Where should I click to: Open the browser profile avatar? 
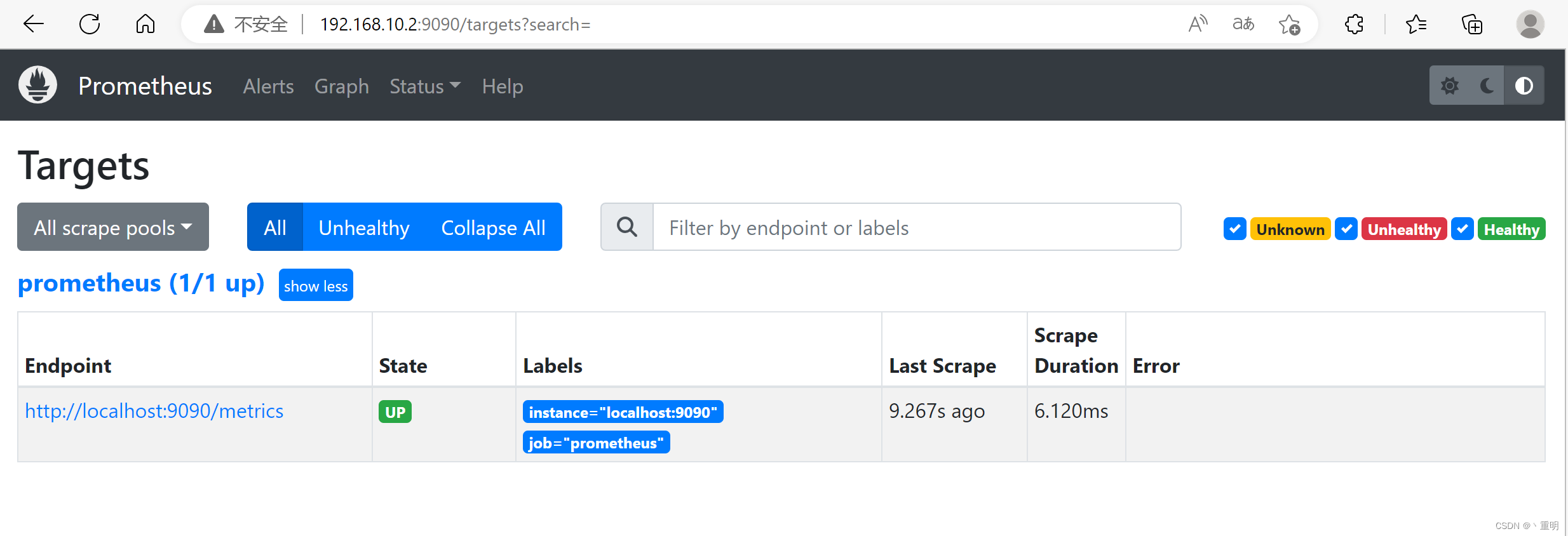[x=1531, y=24]
